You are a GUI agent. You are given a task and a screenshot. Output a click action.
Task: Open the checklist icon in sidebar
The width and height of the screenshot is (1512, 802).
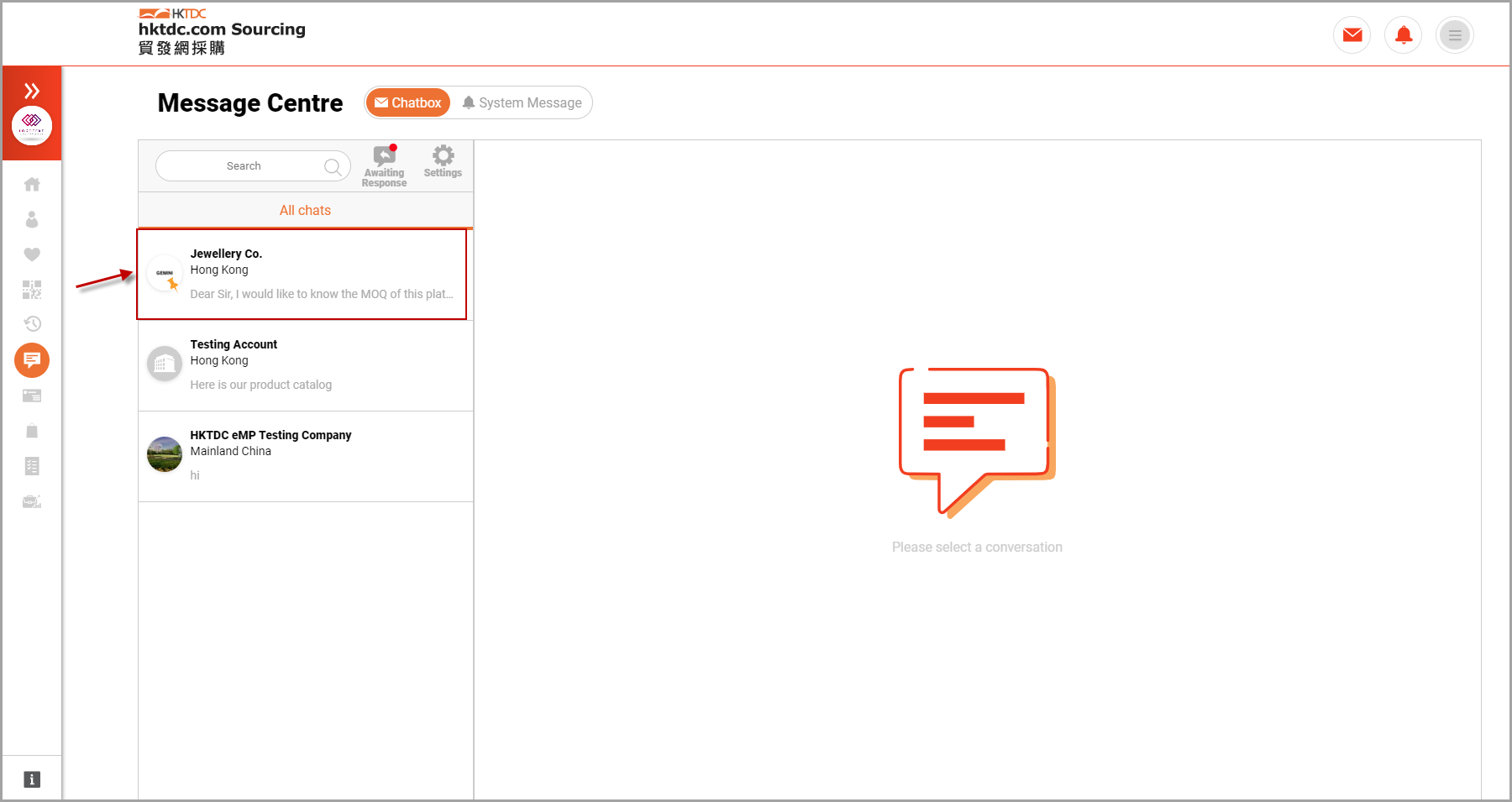(x=32, y=466)
